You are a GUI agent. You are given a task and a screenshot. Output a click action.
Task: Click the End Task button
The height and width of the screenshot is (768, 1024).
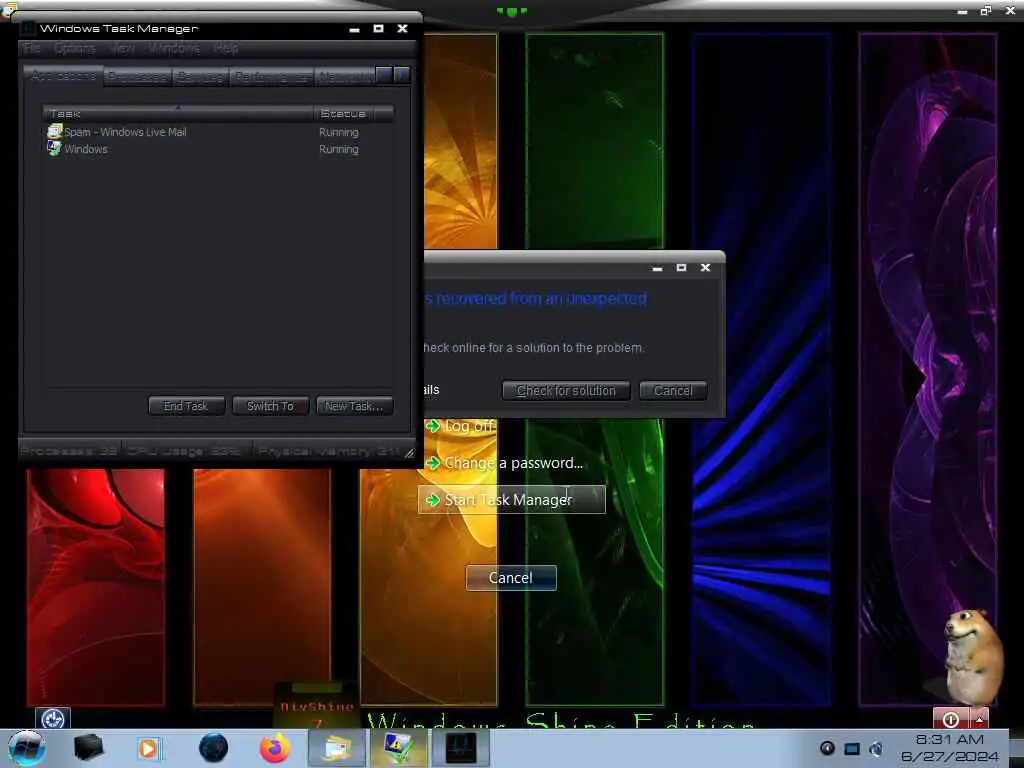pyautogui.click(x=186, y=406)
